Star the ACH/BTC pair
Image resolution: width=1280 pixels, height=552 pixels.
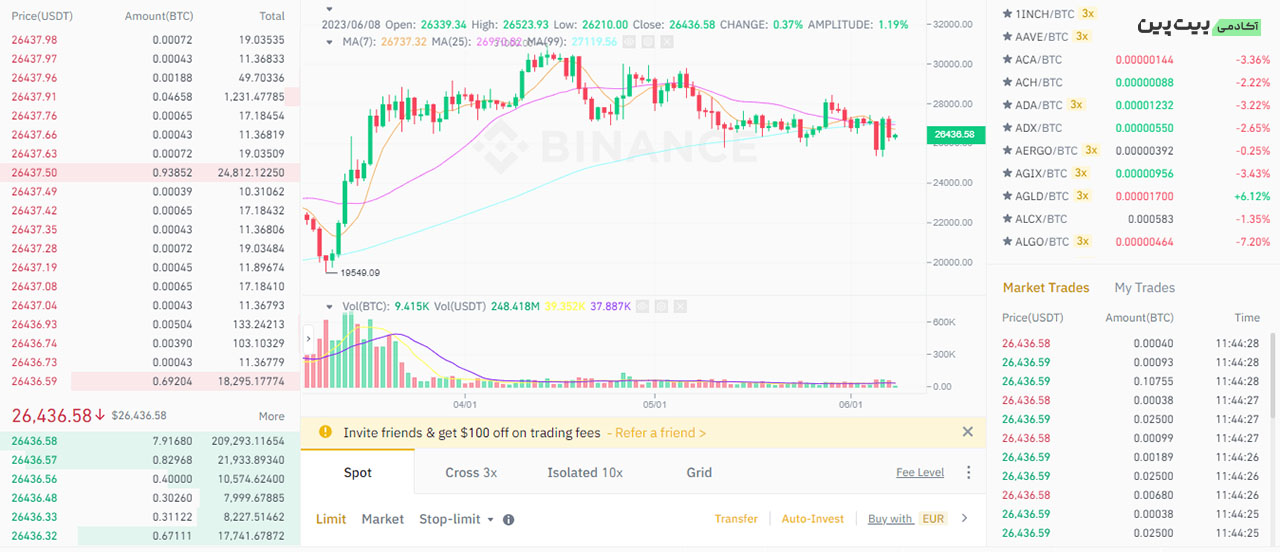1007,83
